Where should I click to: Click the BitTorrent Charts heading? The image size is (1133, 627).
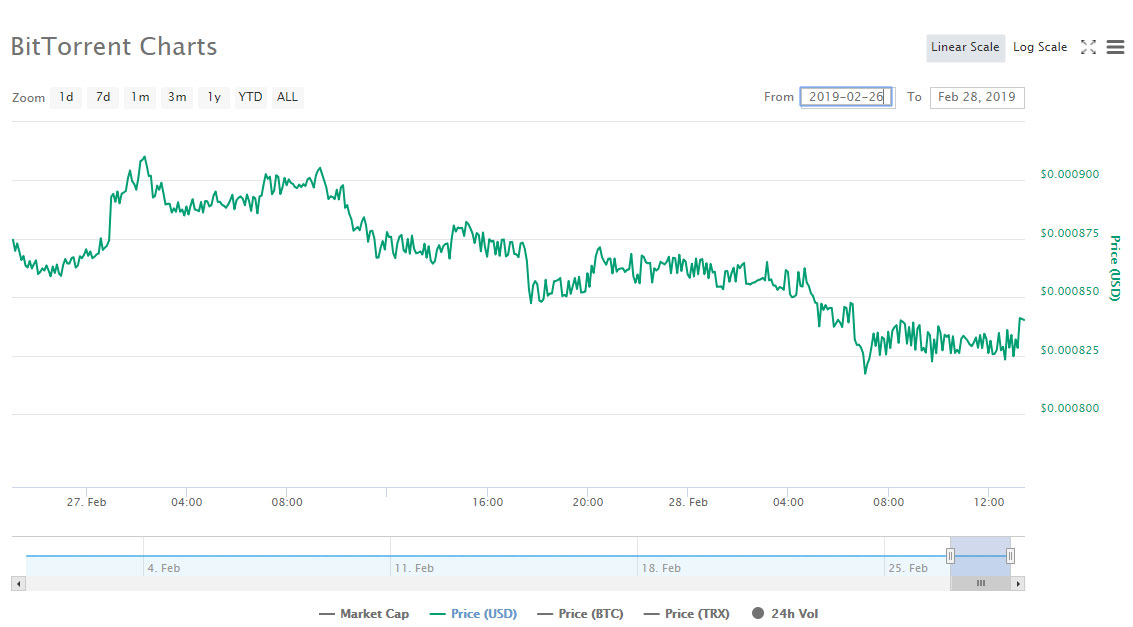(x=113, y=47)
